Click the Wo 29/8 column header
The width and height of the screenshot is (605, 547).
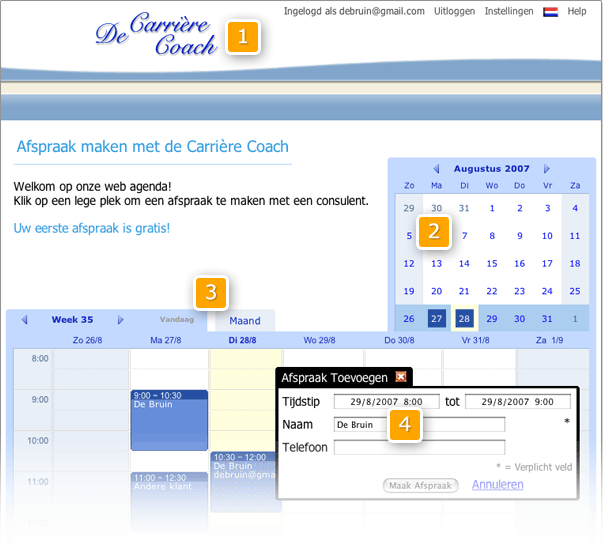pyautogui.click(x=319, y=340)
